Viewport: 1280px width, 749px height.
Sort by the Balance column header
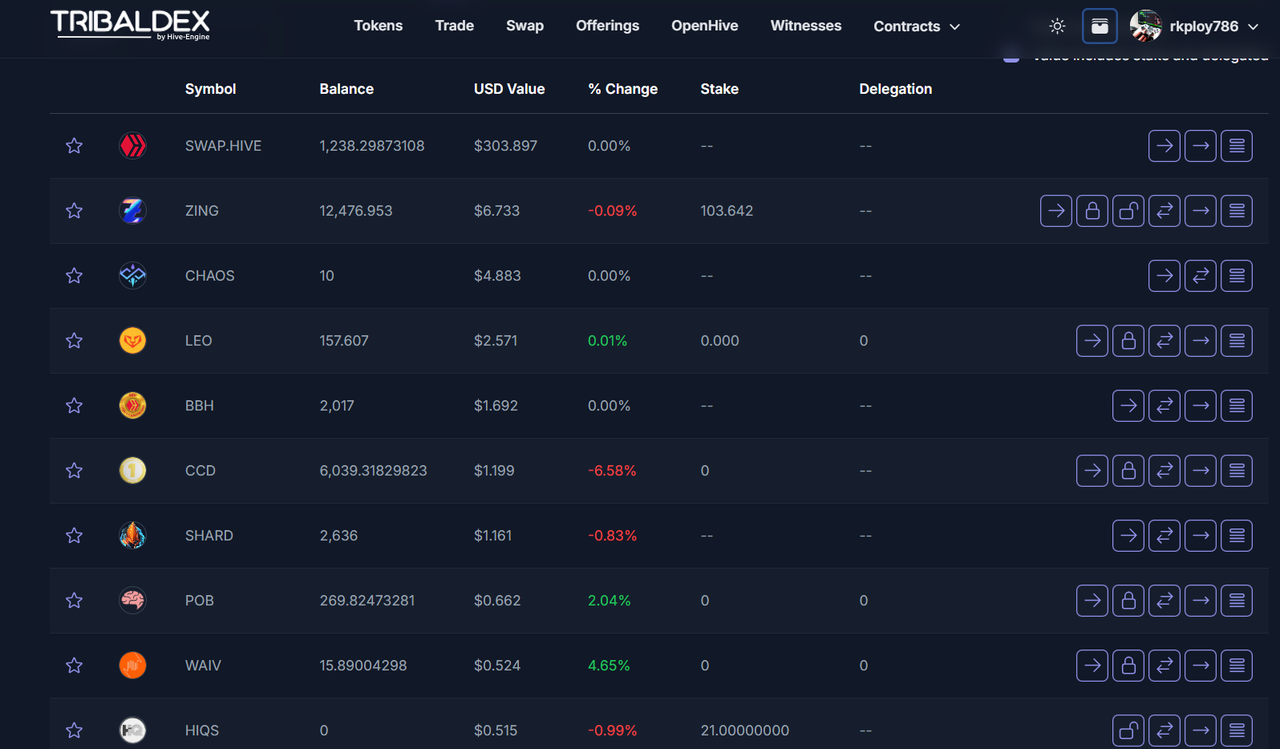coord(347,89)
